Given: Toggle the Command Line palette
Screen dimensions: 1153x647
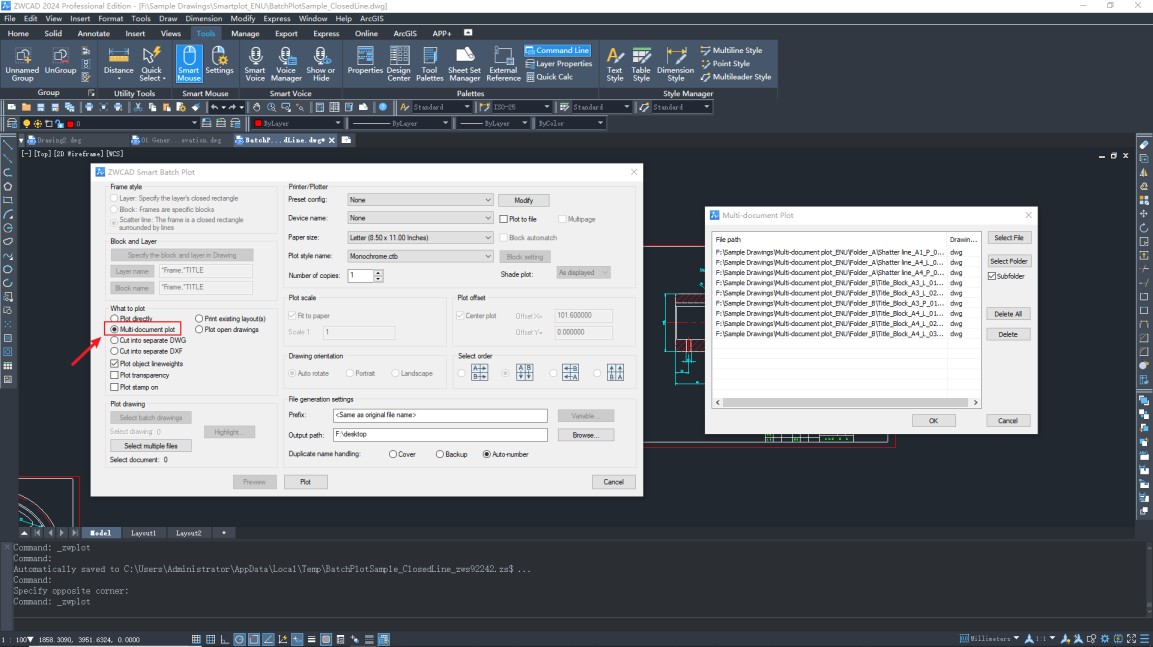Looking at the screenshot, I should pyautogui.click(x=557, y=50).
